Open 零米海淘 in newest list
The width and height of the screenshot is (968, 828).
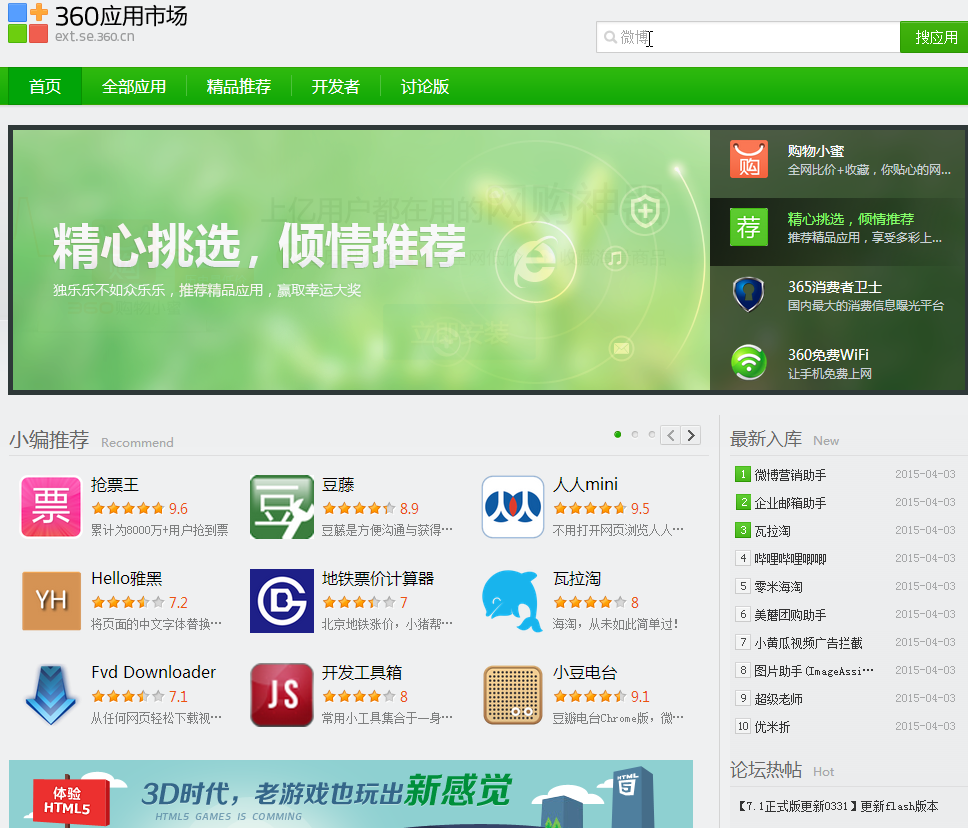778,587
